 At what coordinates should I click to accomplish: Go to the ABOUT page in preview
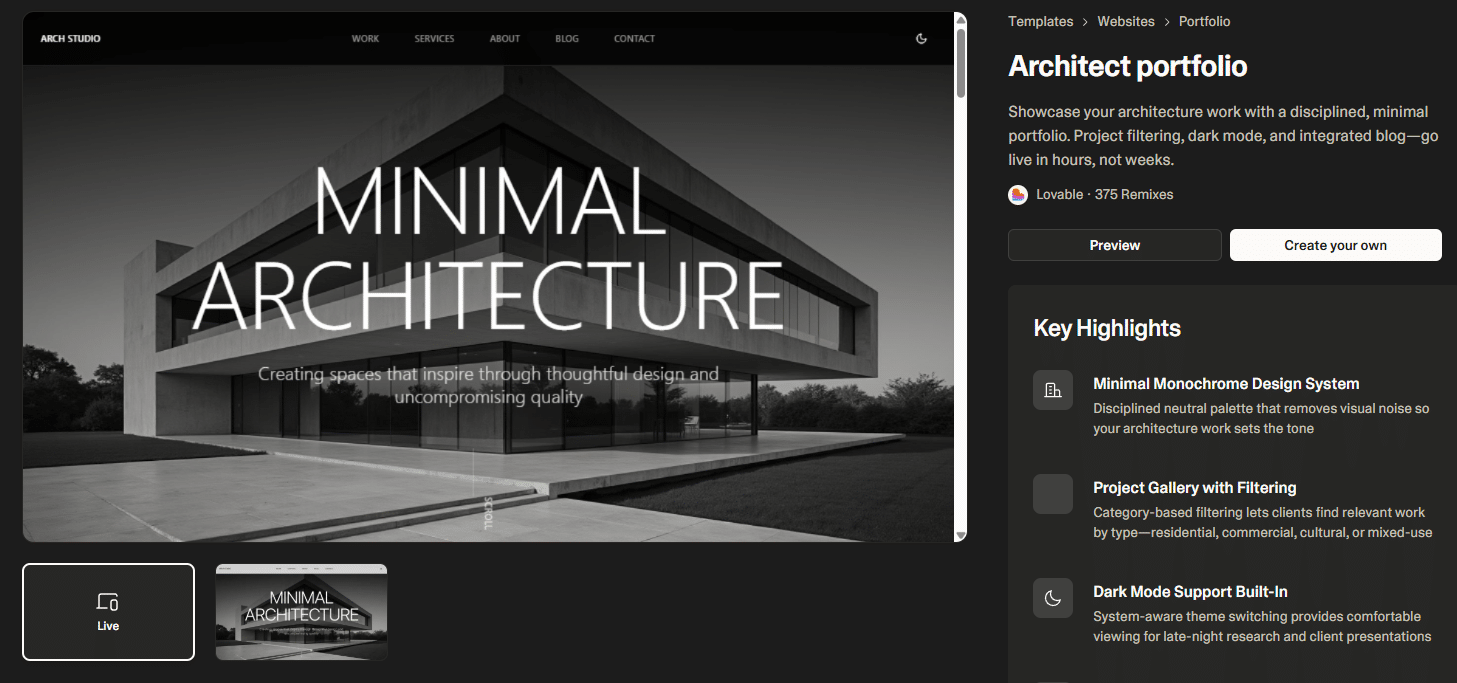504,39
